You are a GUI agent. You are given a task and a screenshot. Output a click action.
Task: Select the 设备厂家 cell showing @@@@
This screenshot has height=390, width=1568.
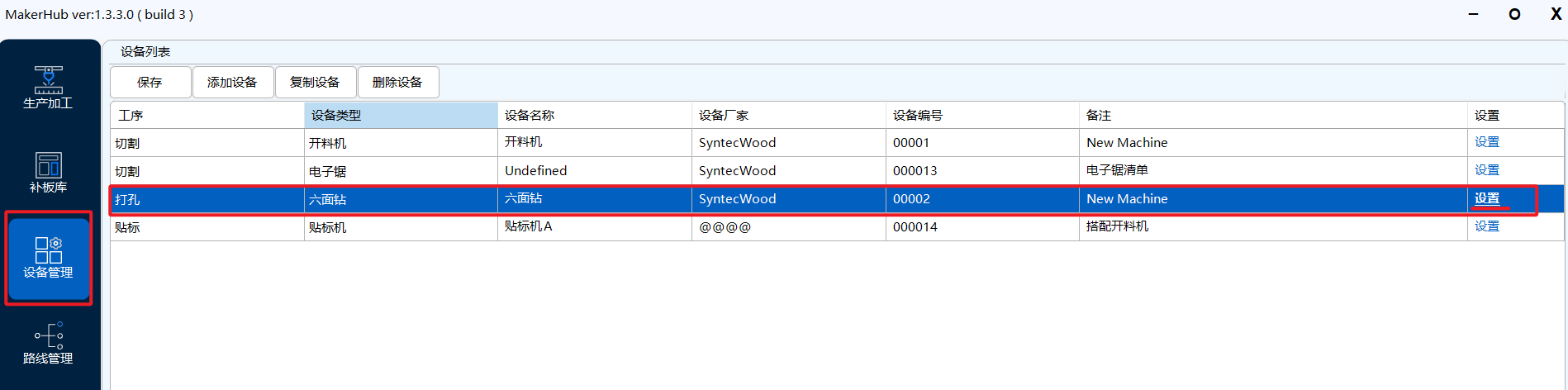725,227
